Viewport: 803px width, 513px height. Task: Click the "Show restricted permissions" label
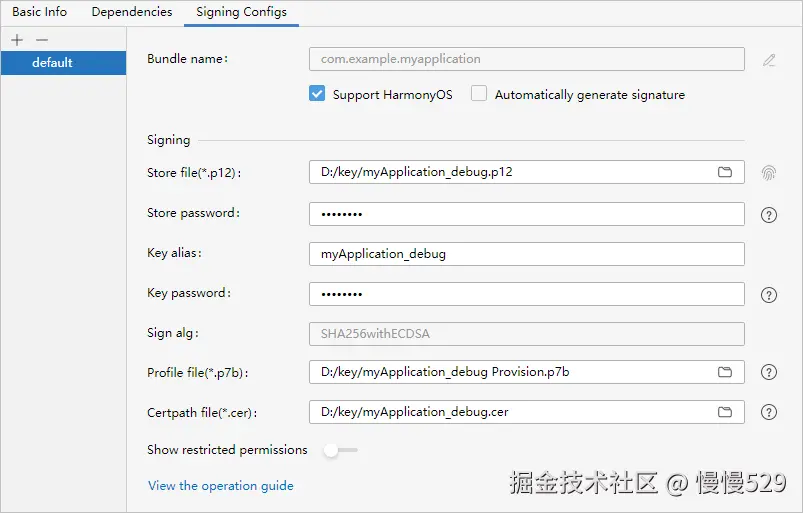coord(227,450)
